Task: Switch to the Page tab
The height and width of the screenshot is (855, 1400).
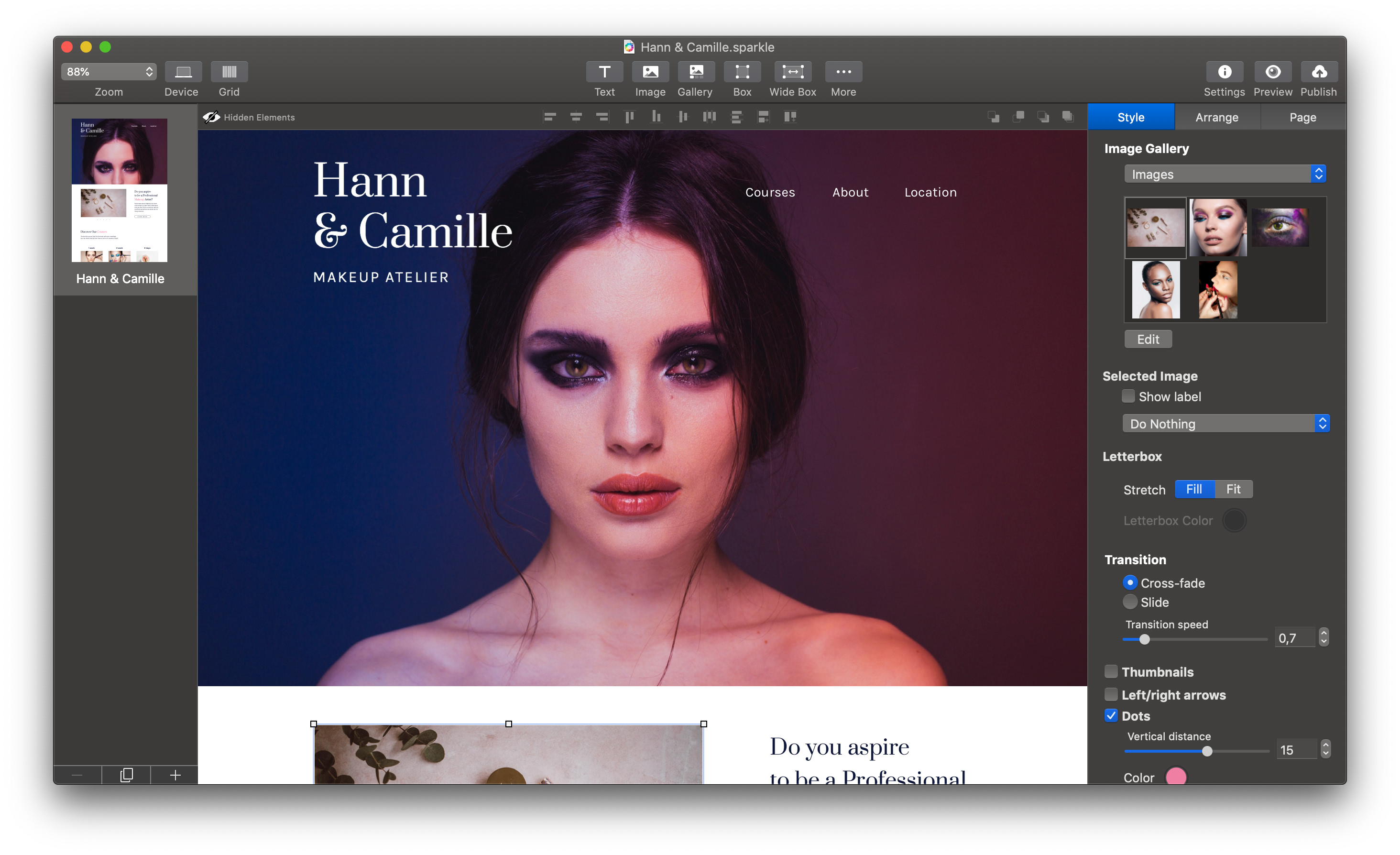Action: [1302, 117]
